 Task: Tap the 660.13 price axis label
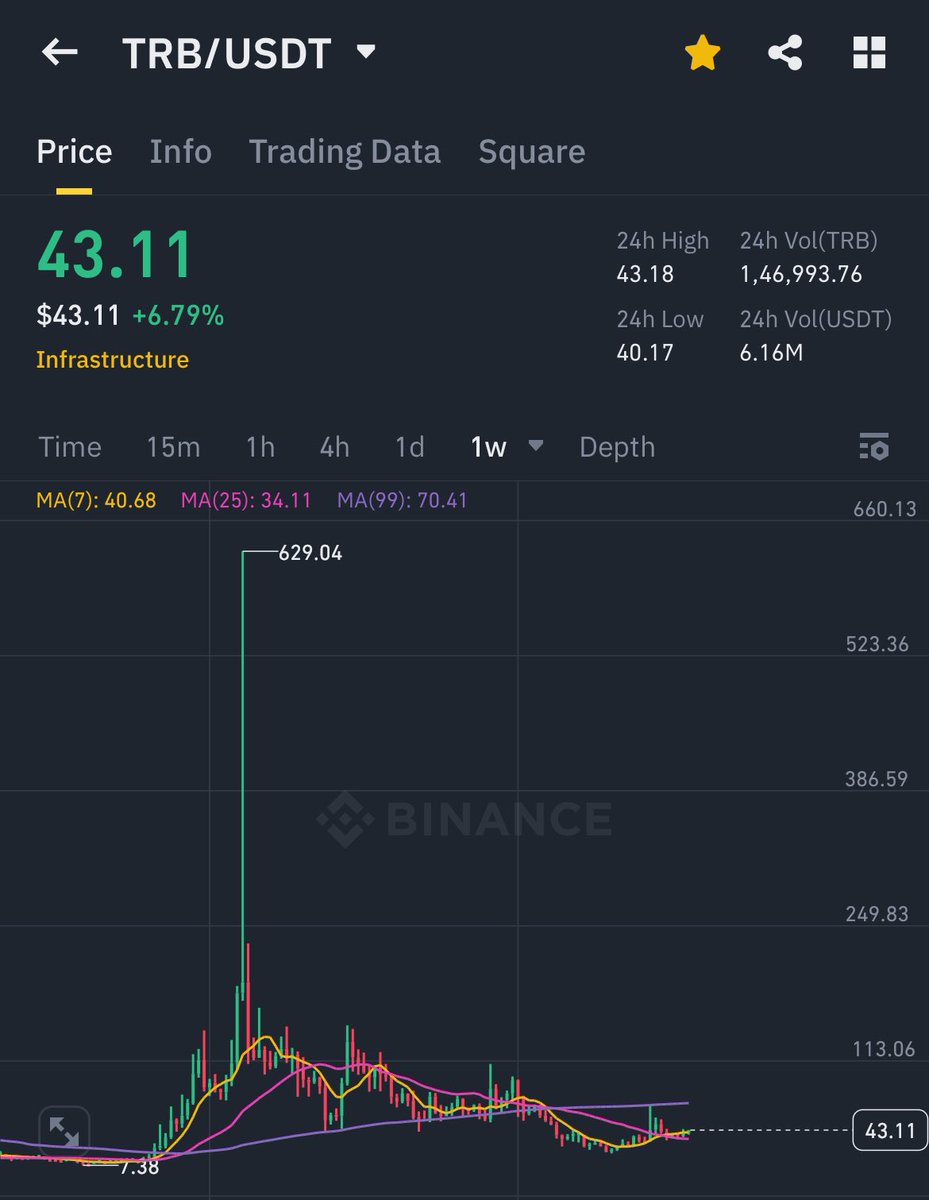884,509
